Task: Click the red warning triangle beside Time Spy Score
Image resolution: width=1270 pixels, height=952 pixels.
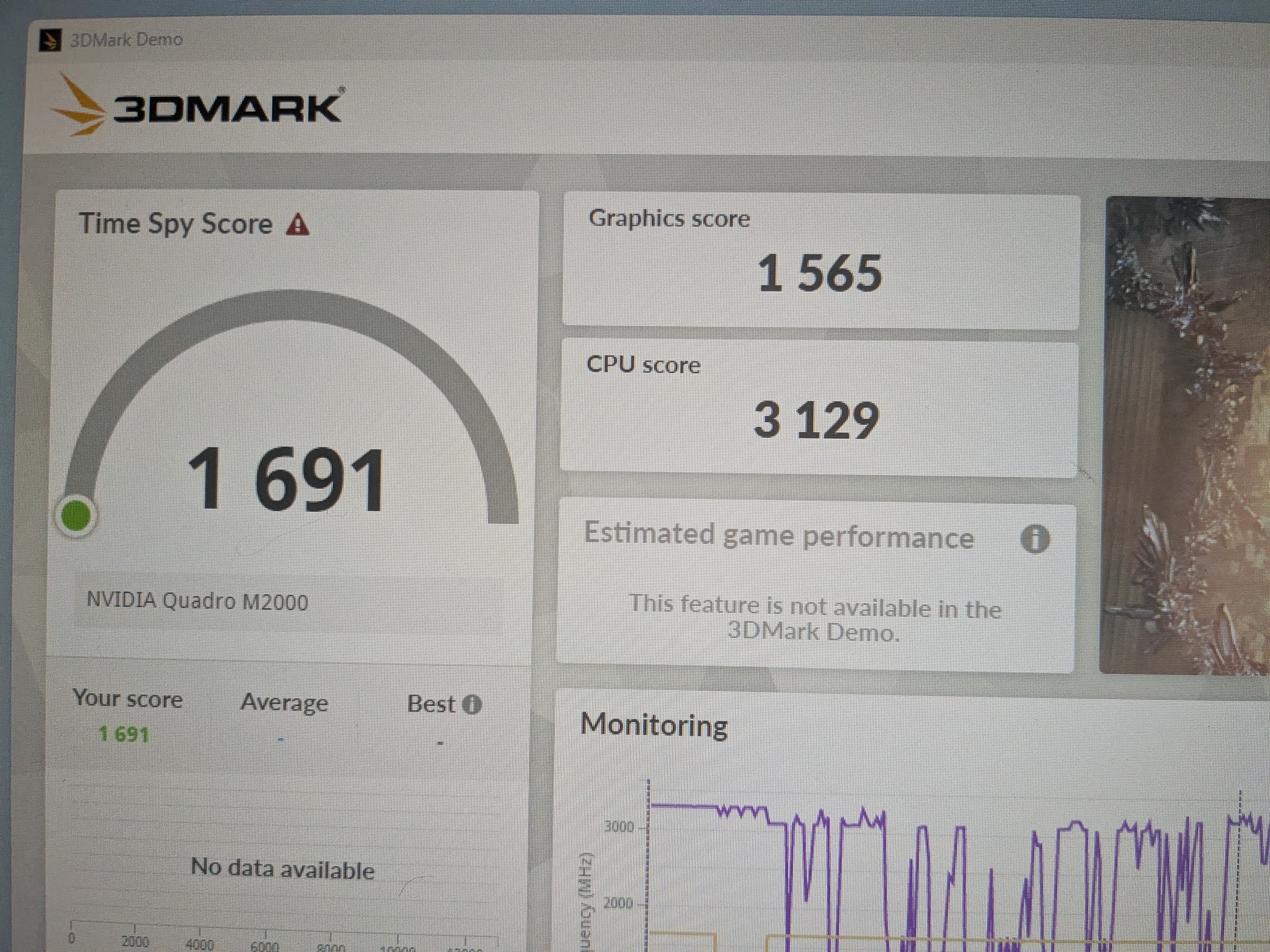Action: [x=298, y=224]
